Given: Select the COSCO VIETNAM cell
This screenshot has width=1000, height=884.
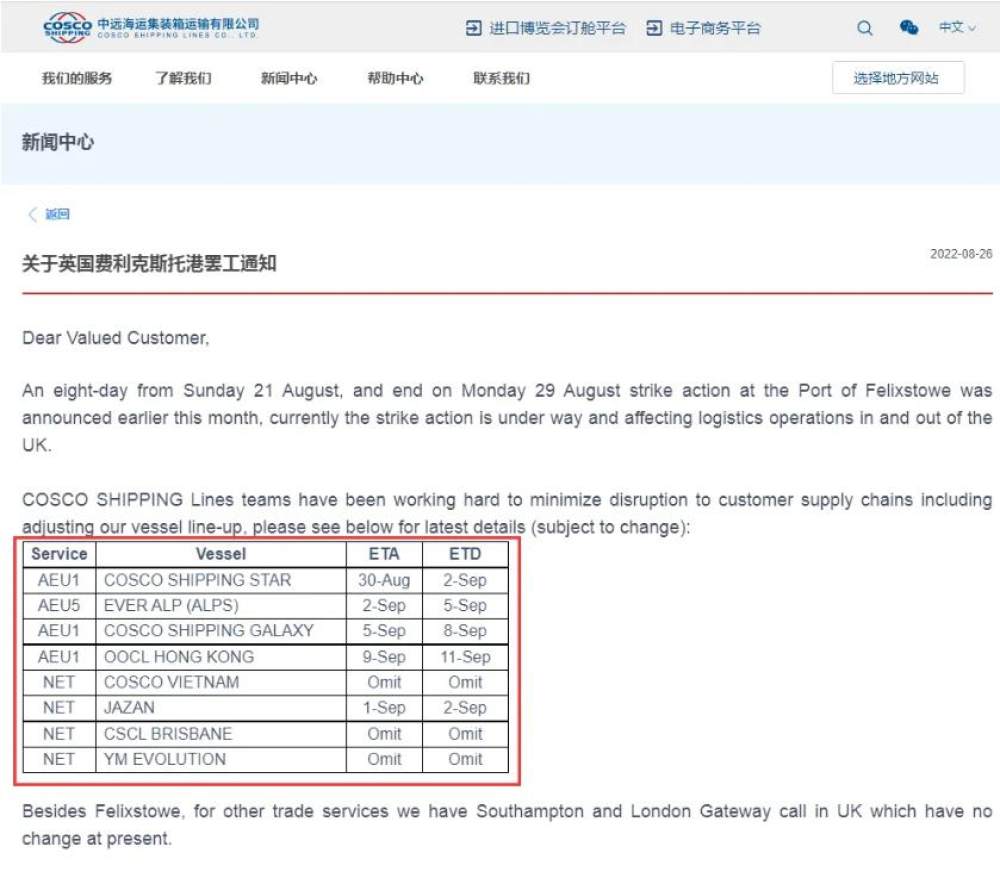Looking at the screenshot, I should pos(221,682).
